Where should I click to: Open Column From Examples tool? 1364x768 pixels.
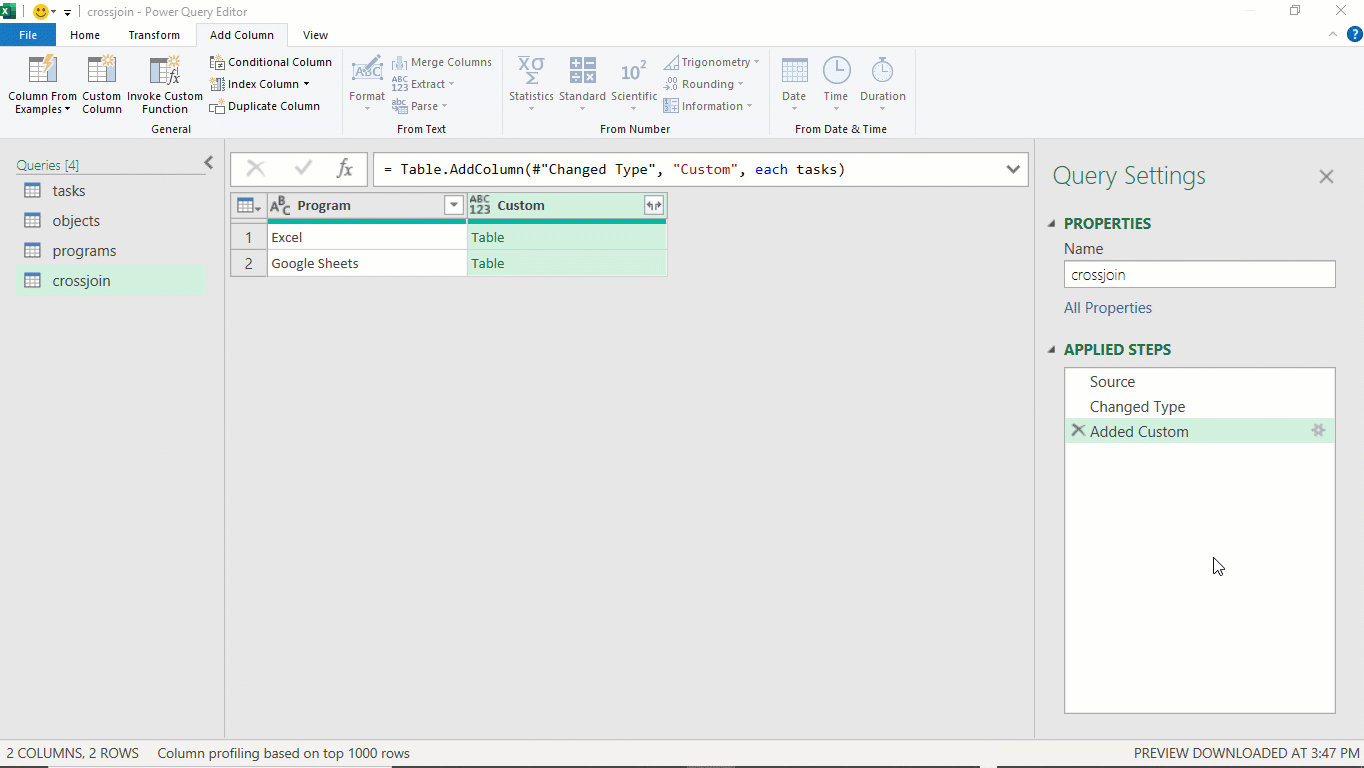(42, 72)
